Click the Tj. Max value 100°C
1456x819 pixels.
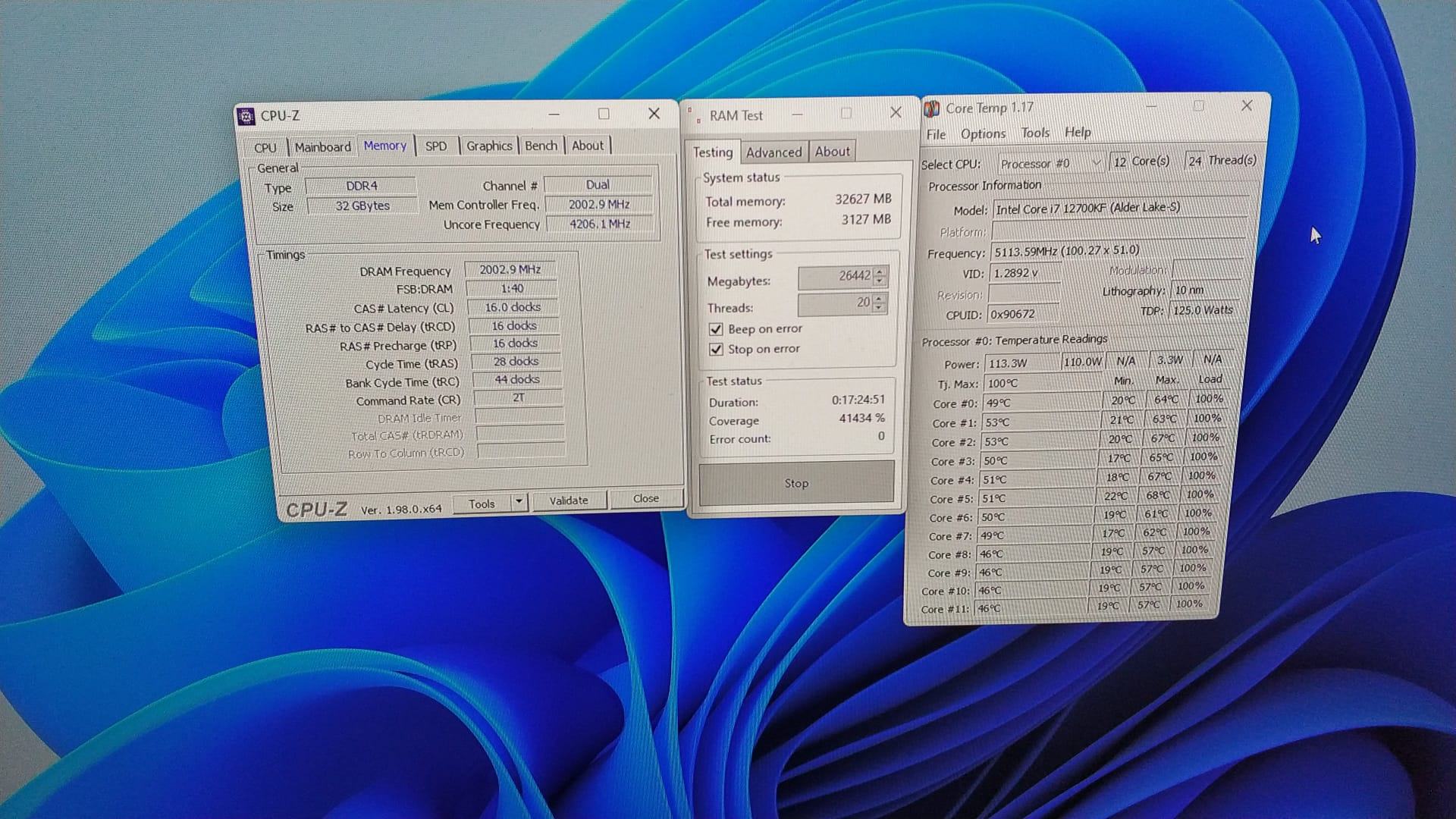click(1043, 384)
